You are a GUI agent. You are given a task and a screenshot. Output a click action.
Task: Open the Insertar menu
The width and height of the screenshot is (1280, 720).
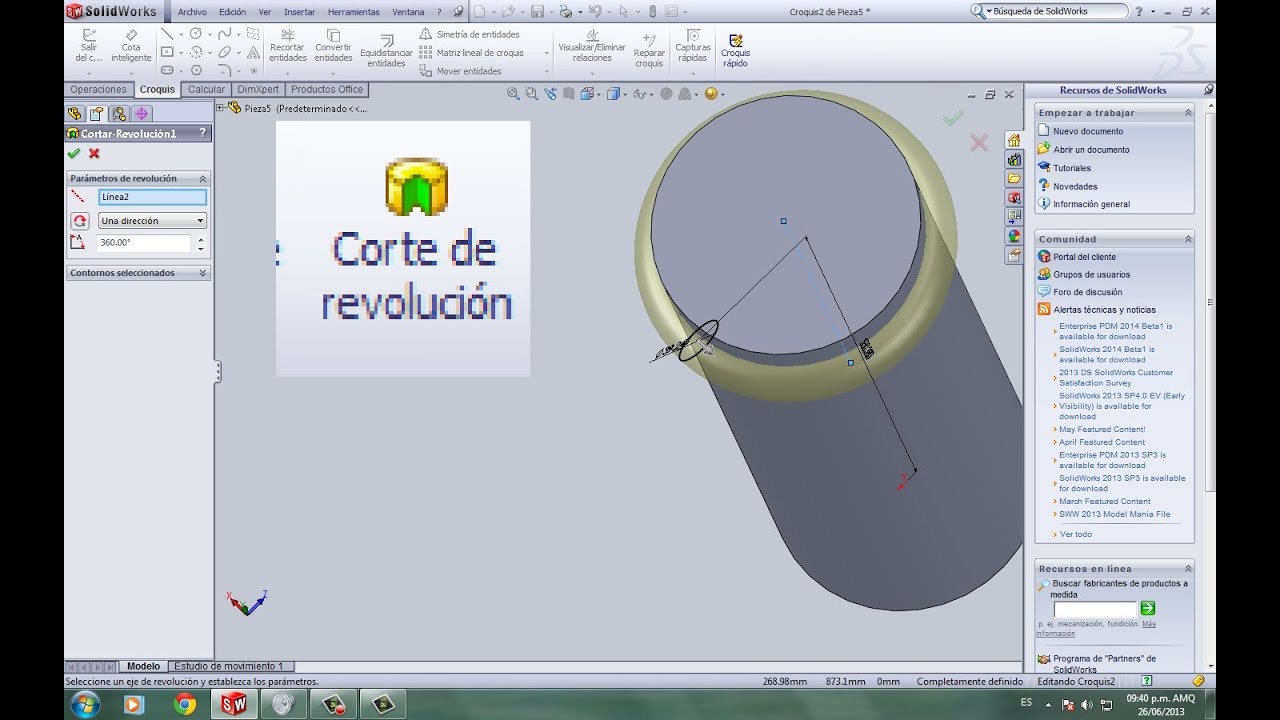coord(299,12)
